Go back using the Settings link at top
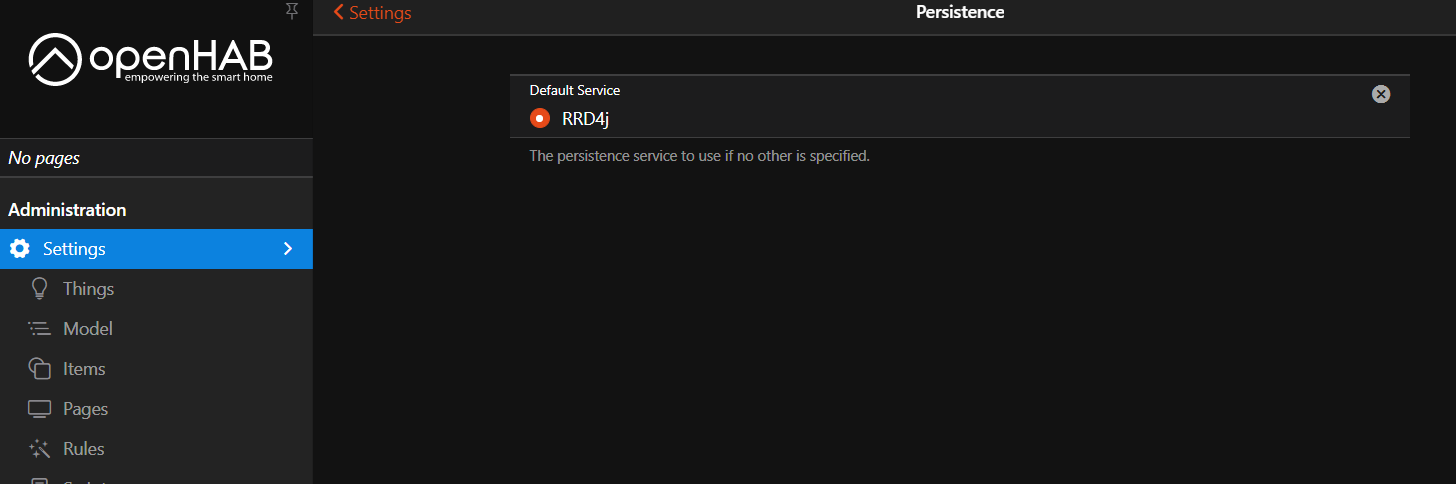This screenshot has height=484, width=1456. [372, 13]
